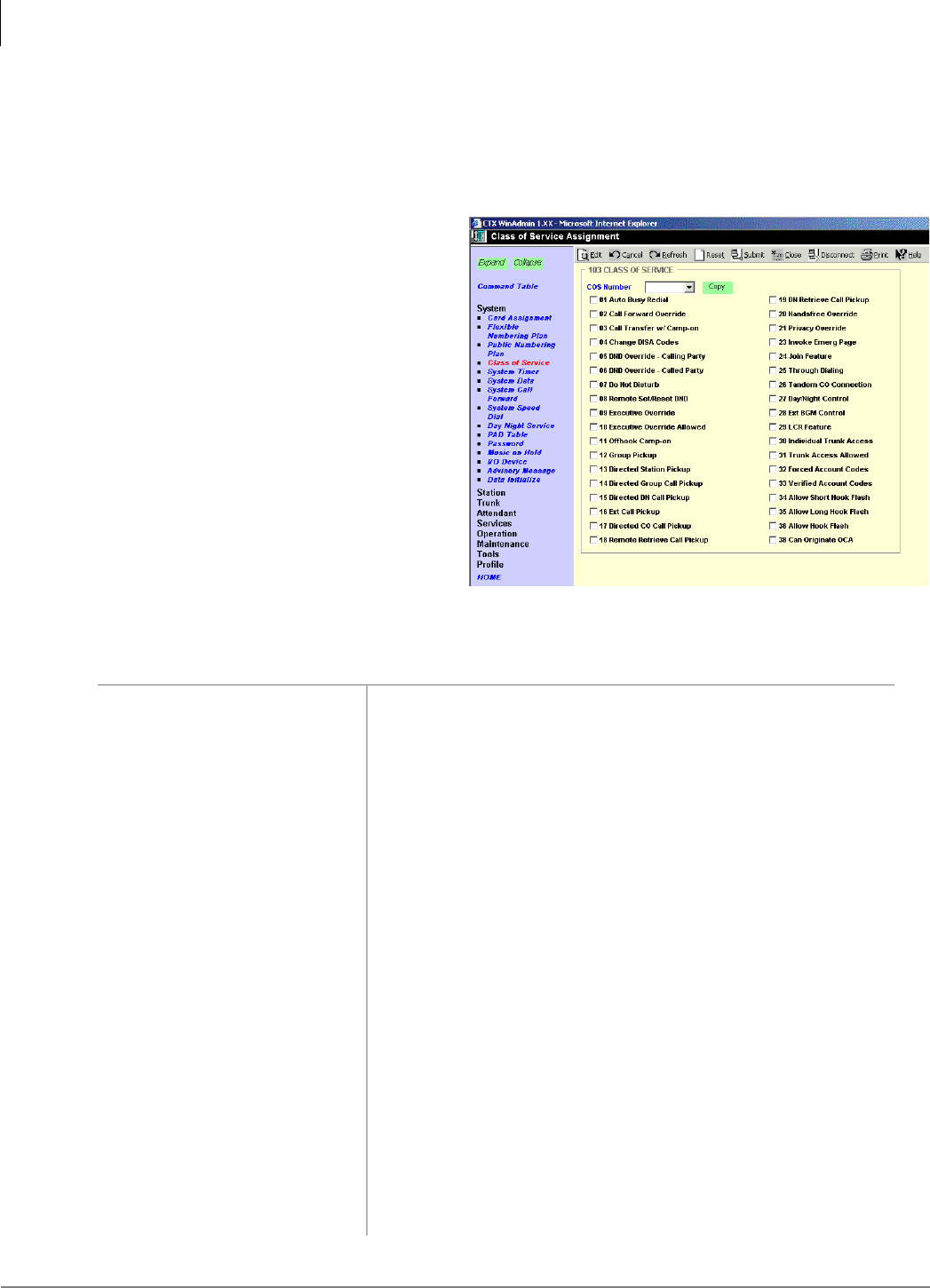Open Data Initialize menu item
Image resolution: width=930 pixels, height=1288 pixels.
click(x=513, y=480)
